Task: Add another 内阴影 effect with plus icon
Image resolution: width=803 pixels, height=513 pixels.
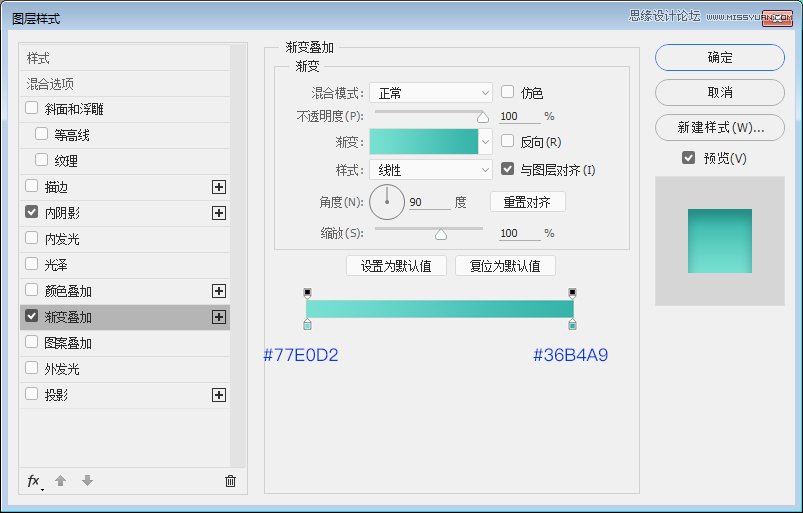Action: point(219,213)
